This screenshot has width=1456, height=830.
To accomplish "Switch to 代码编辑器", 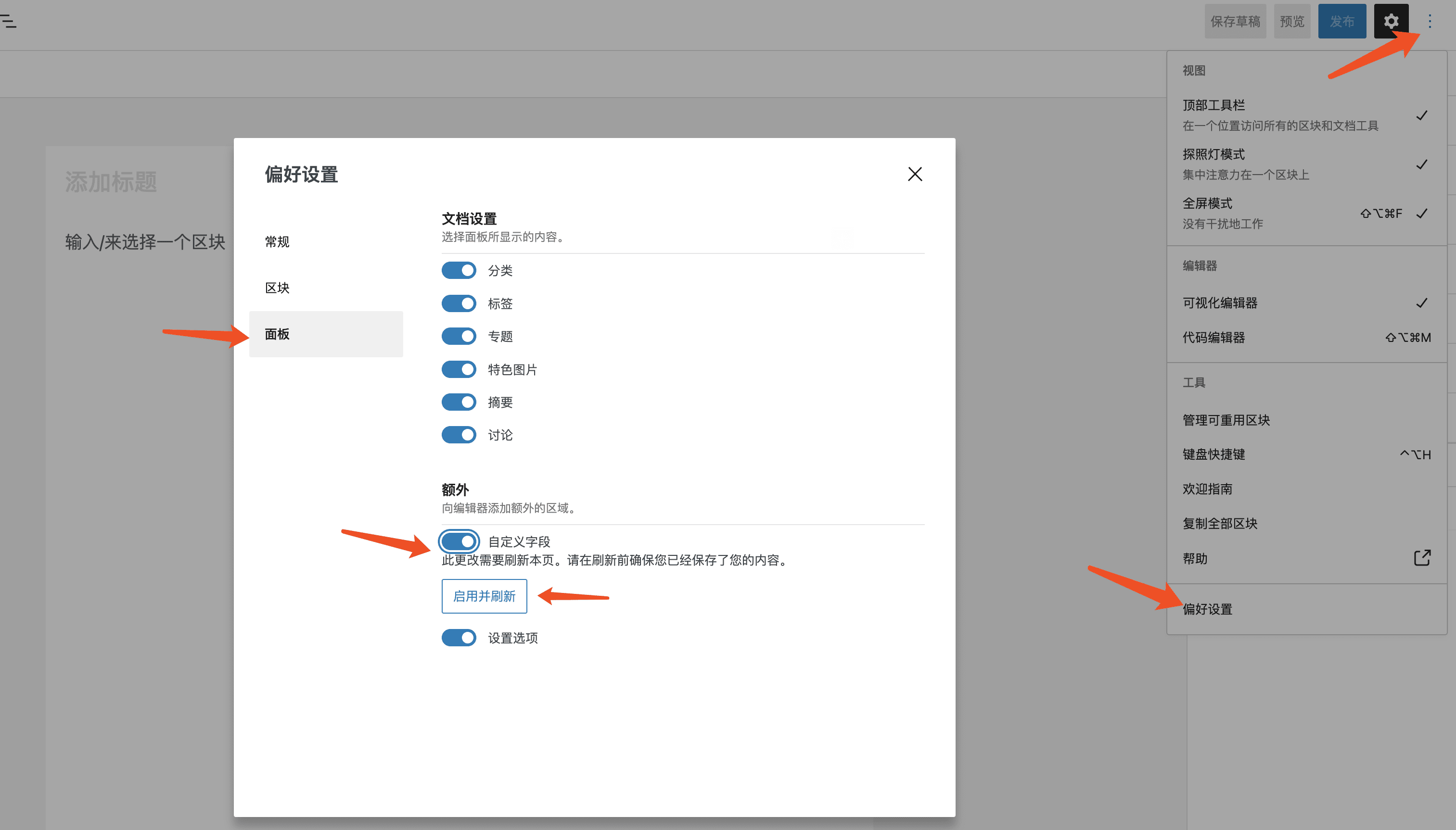I will pos(1306,338).
